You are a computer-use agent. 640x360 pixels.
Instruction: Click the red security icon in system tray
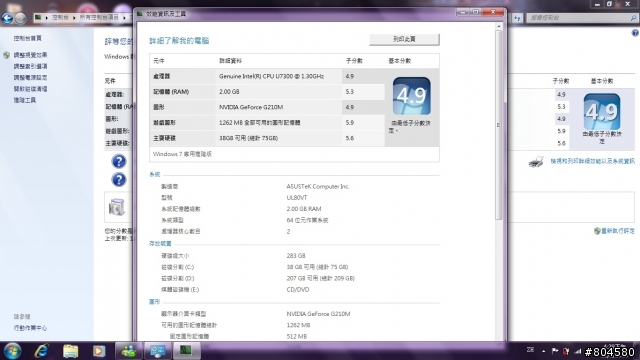tap(566, 351)
